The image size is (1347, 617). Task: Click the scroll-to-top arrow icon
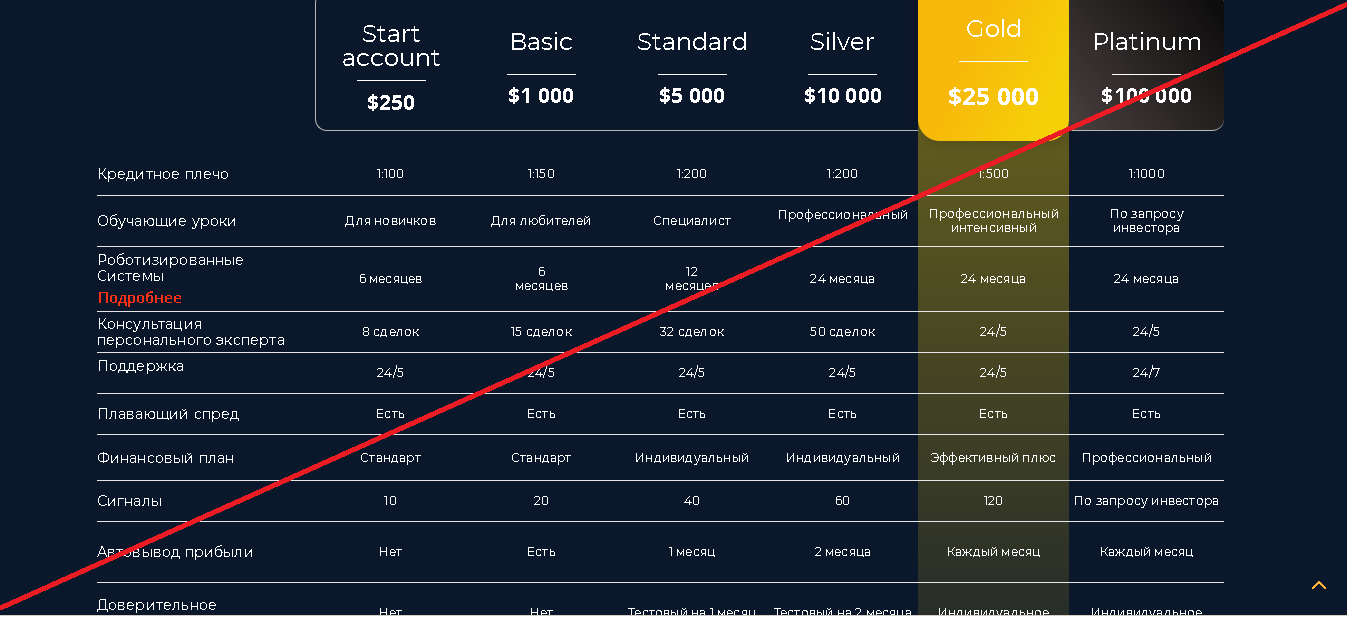pos(1318,585)
